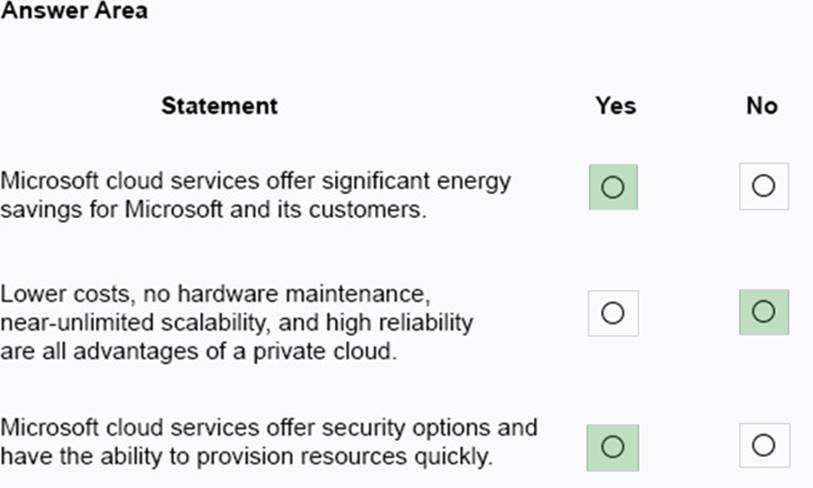Screen dimensions: 813x488
Task: Mark No for security options statement
Action: pyautogui.click(x=764, y=445)
